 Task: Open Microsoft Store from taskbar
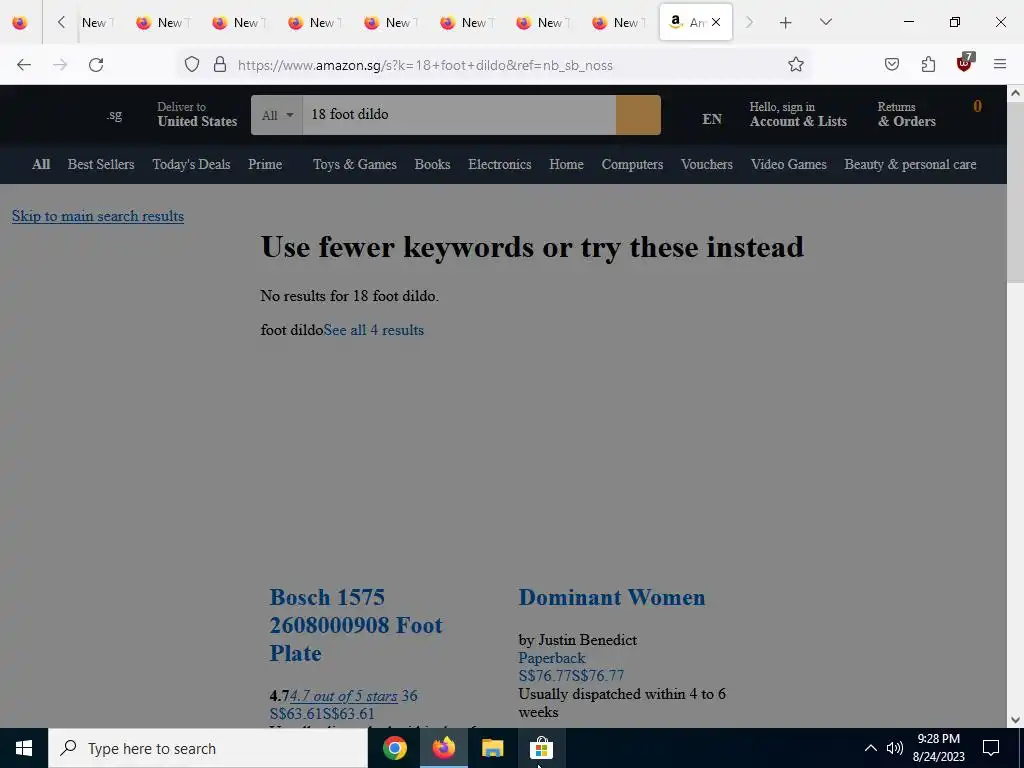pyautogui.click(x=541, y=748)
